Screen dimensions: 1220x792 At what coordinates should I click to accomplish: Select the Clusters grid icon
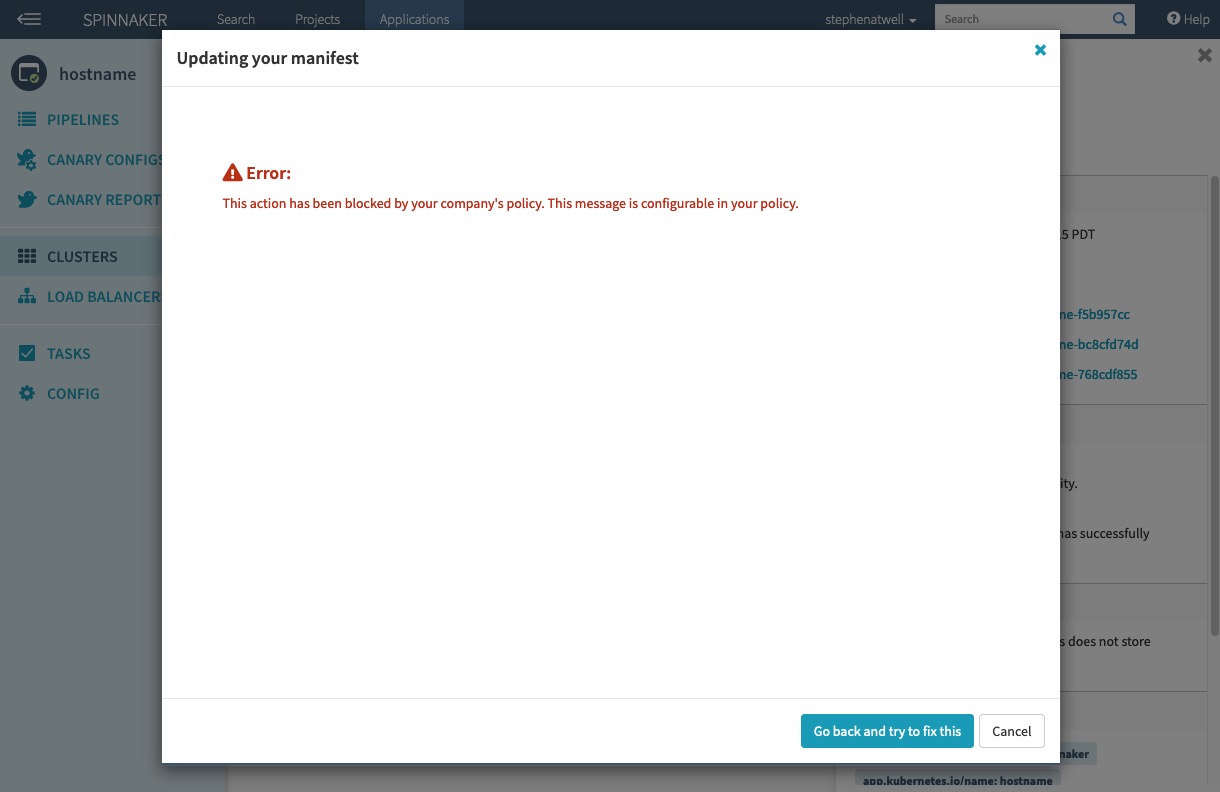click(27, 255)
